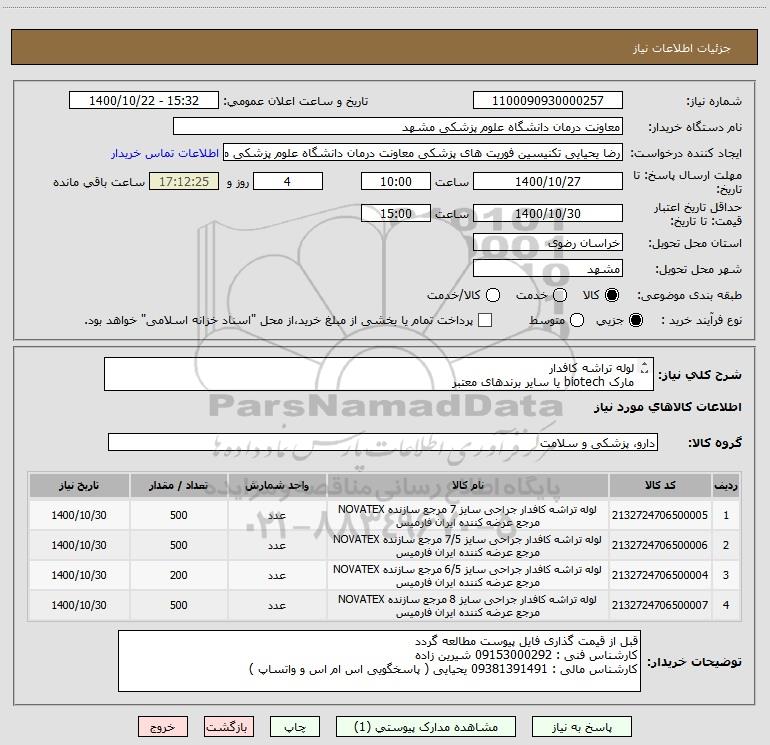The height and width of the screenshot is (745, 770).
Task: Select the متوسط purchase type radio
Action: [x=577, y=320]
